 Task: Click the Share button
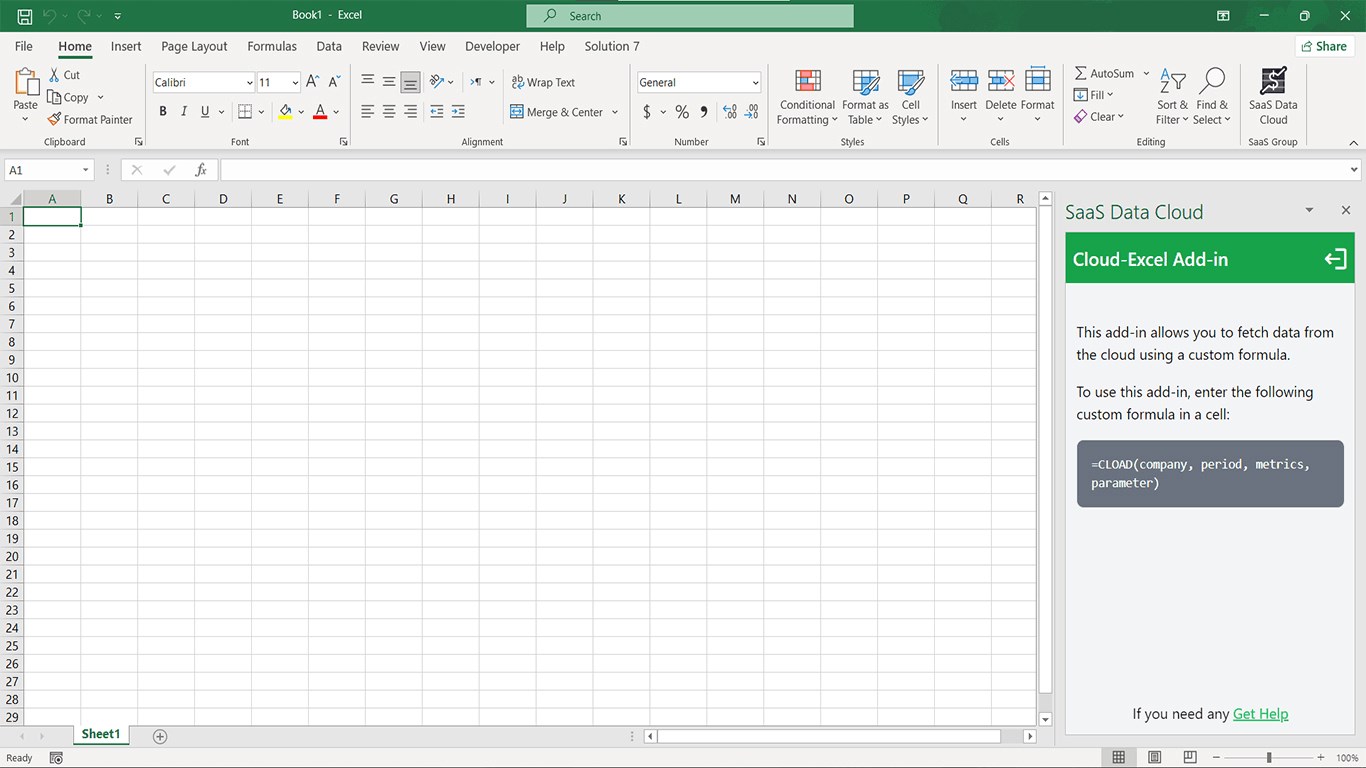click(1324, 46)
